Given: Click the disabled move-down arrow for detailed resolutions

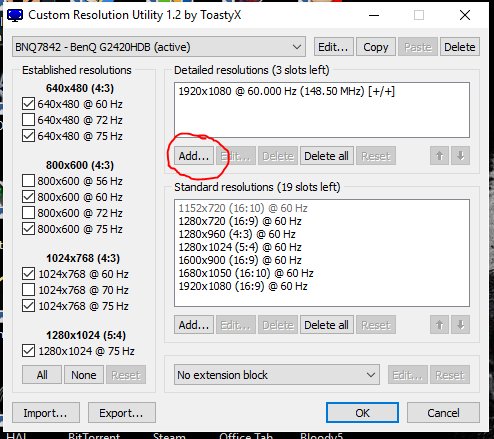Looking at the screenshot, I should tap(461, 156).
